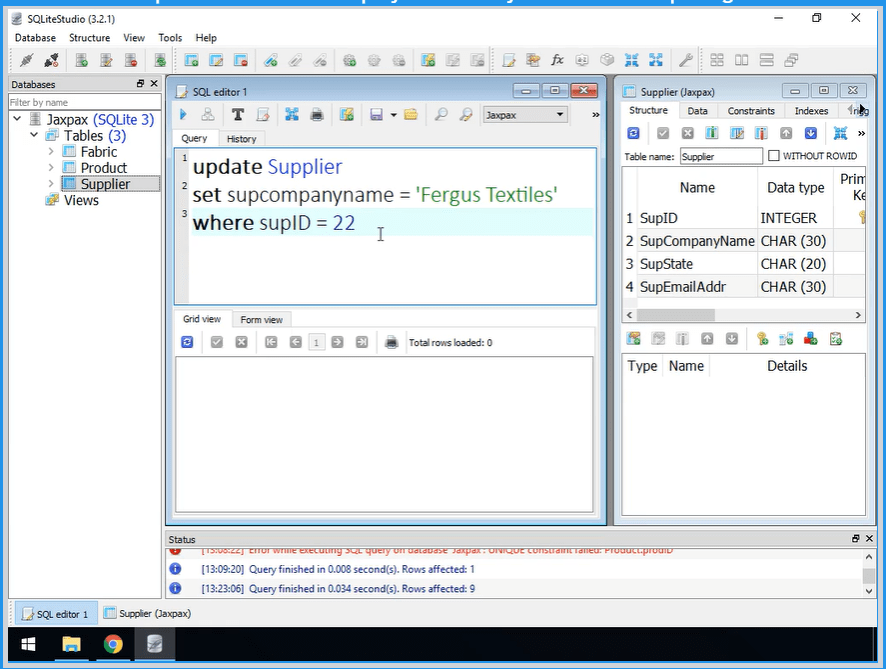Open the save options dropdown arrow beside the floppy icon
The width and height of the screenshot is (886, 669).
(x=393, y=115)
